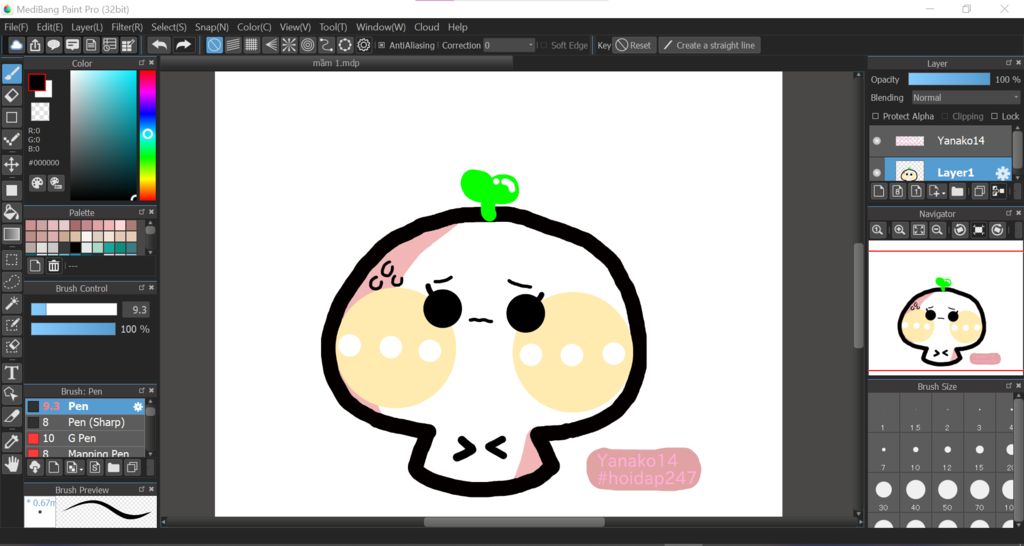This screenshot has height=546, width=1024.
Task: Turn off snap with the Snap Off icon
Action: click(214, 45)
